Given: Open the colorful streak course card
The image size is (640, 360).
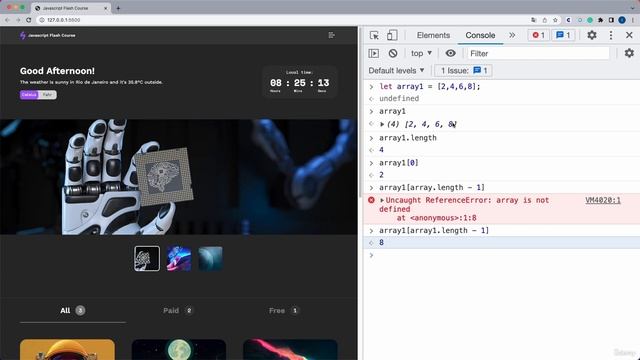Looking at the screenshot, I should (290, 349).
